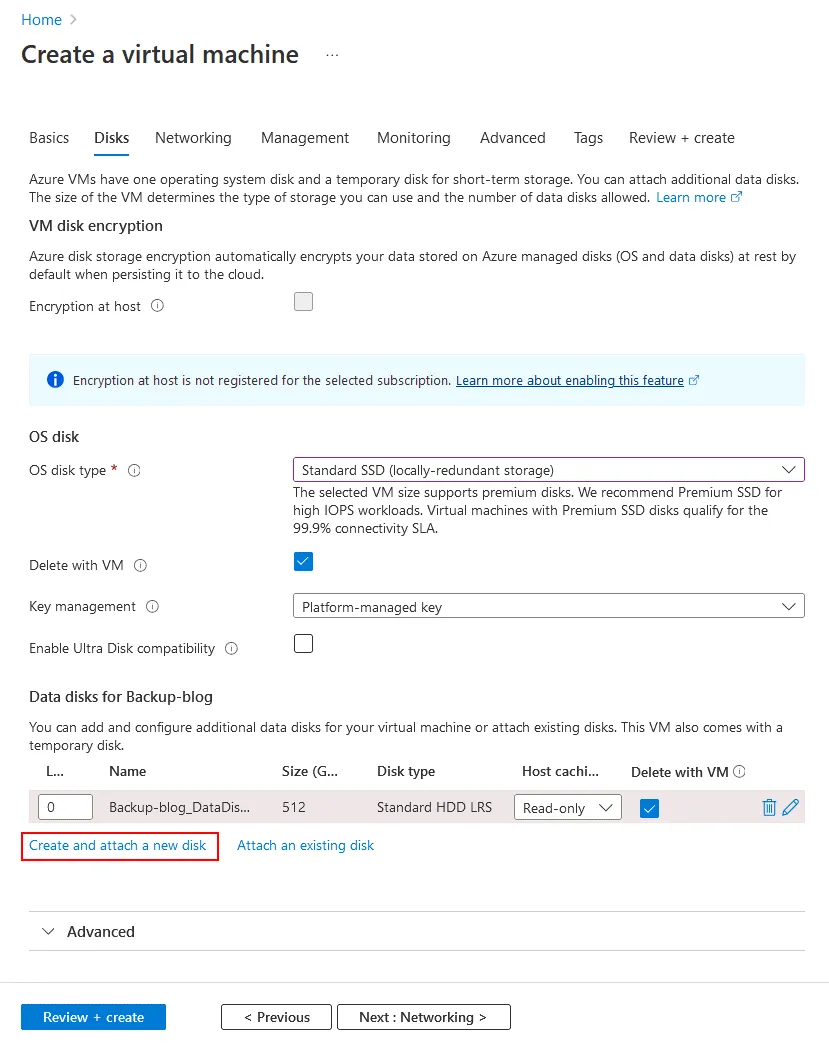829x1056 pixels.
Task: Click info icon in Delete with VM column header
Action: [x=740, y=771]
